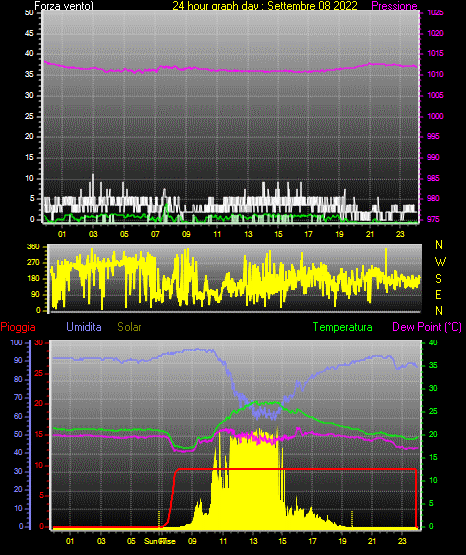The width and height of the screenshot is (466, 555).
Task: Click hour 09 on the bottom graph axis
Action: click(x=192, y=541)
